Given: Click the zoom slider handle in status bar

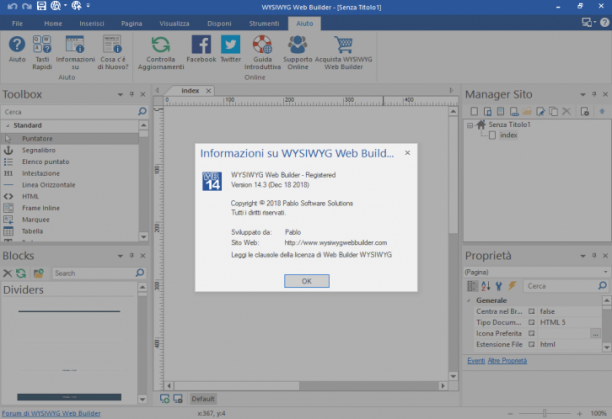Looking at the screenshot, I should click(544, 413).
